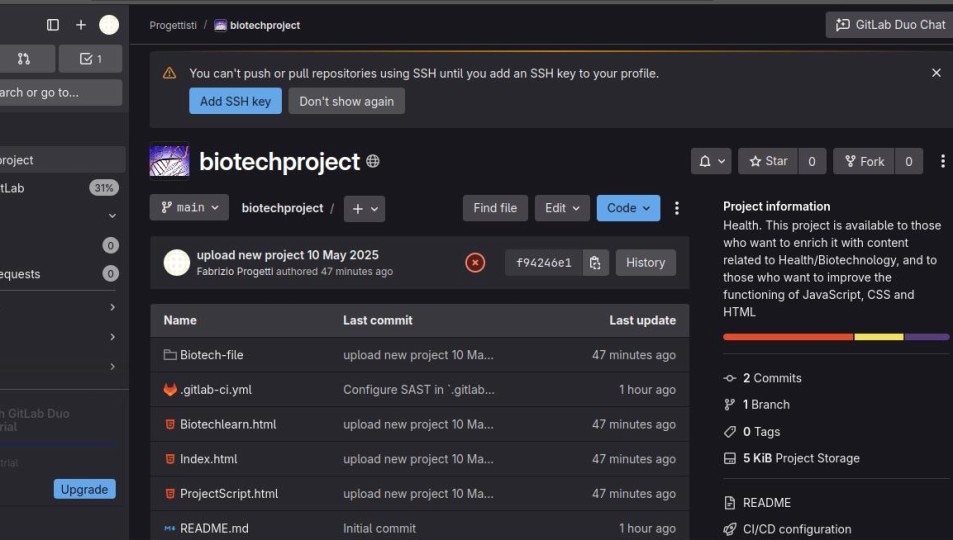This screenshot has height=540, width=953.
Task: Toggle the sidebar collapse icon
Action: pos(53,25)
